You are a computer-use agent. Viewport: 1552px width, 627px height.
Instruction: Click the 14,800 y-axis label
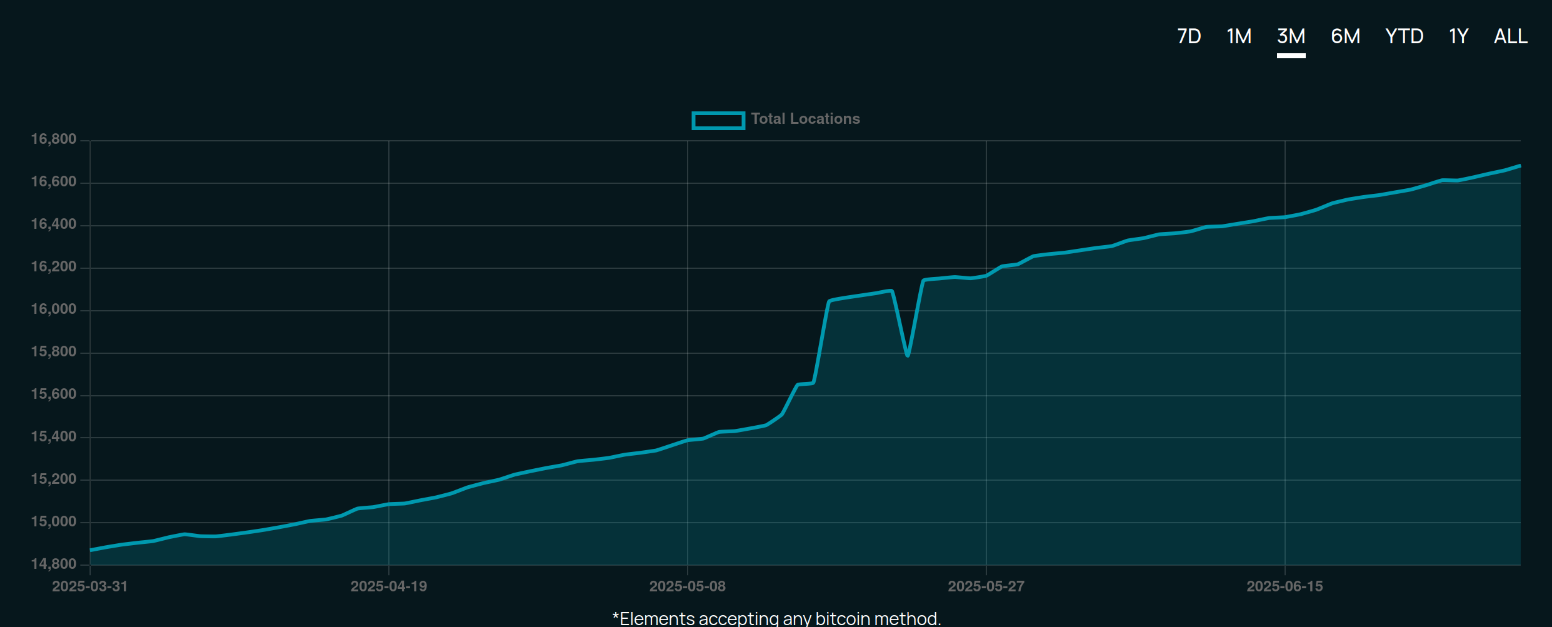point(54,565)
